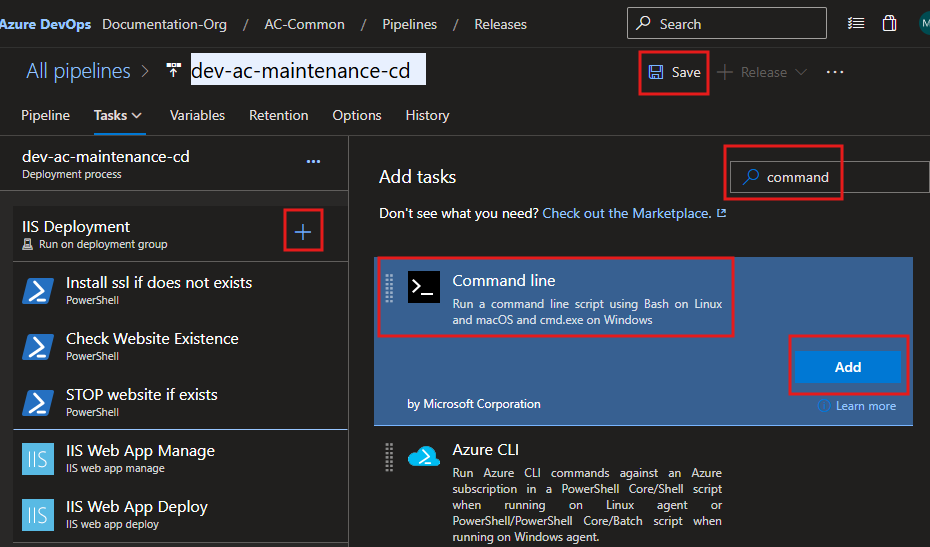
Task: Click 'by Microsoft Corporation' text
Action: click(473, 404)
